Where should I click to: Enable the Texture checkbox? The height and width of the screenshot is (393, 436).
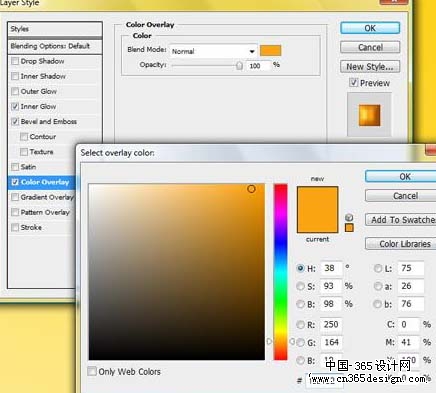[24, 152]
